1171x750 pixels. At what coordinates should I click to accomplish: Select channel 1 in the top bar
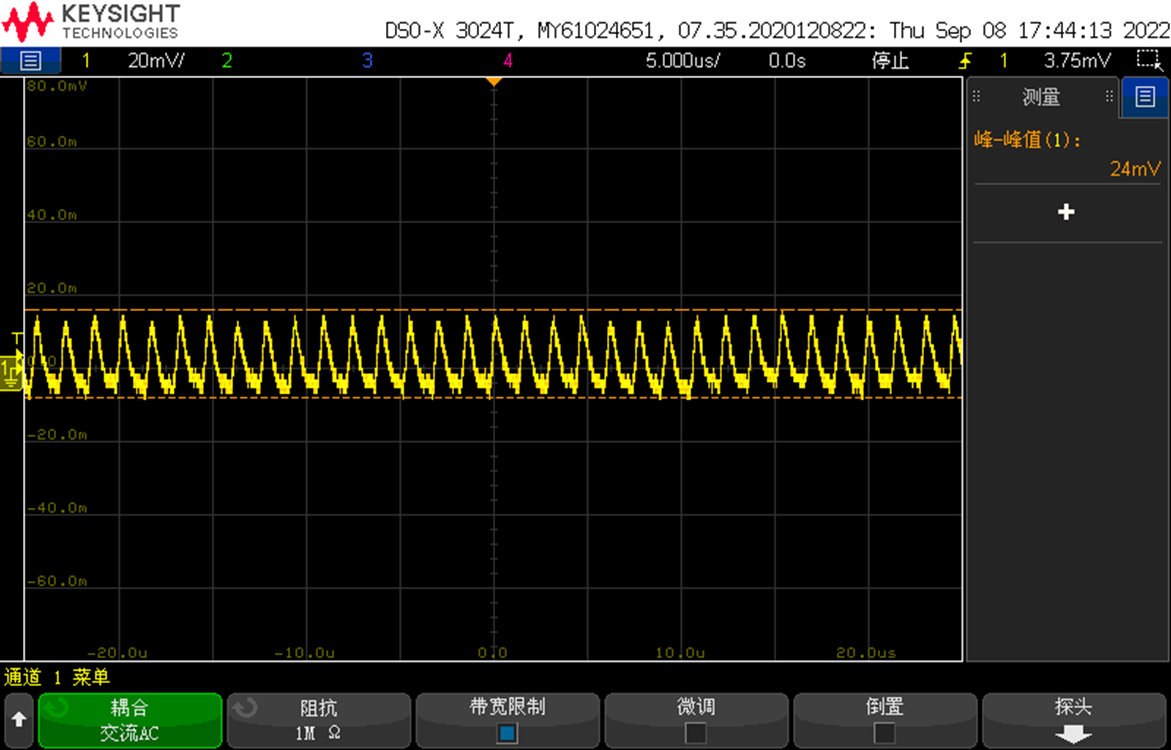(86, 61)
